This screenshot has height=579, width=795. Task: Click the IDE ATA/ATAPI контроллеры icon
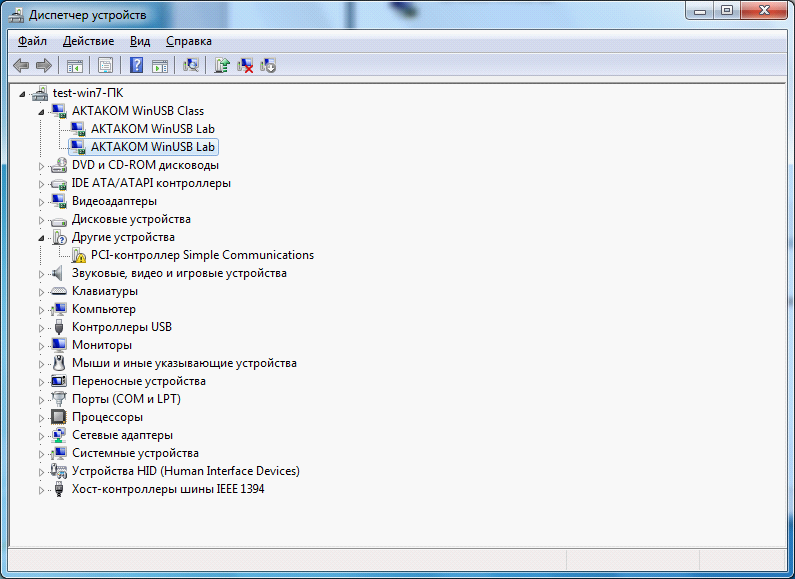pos(59,184)
